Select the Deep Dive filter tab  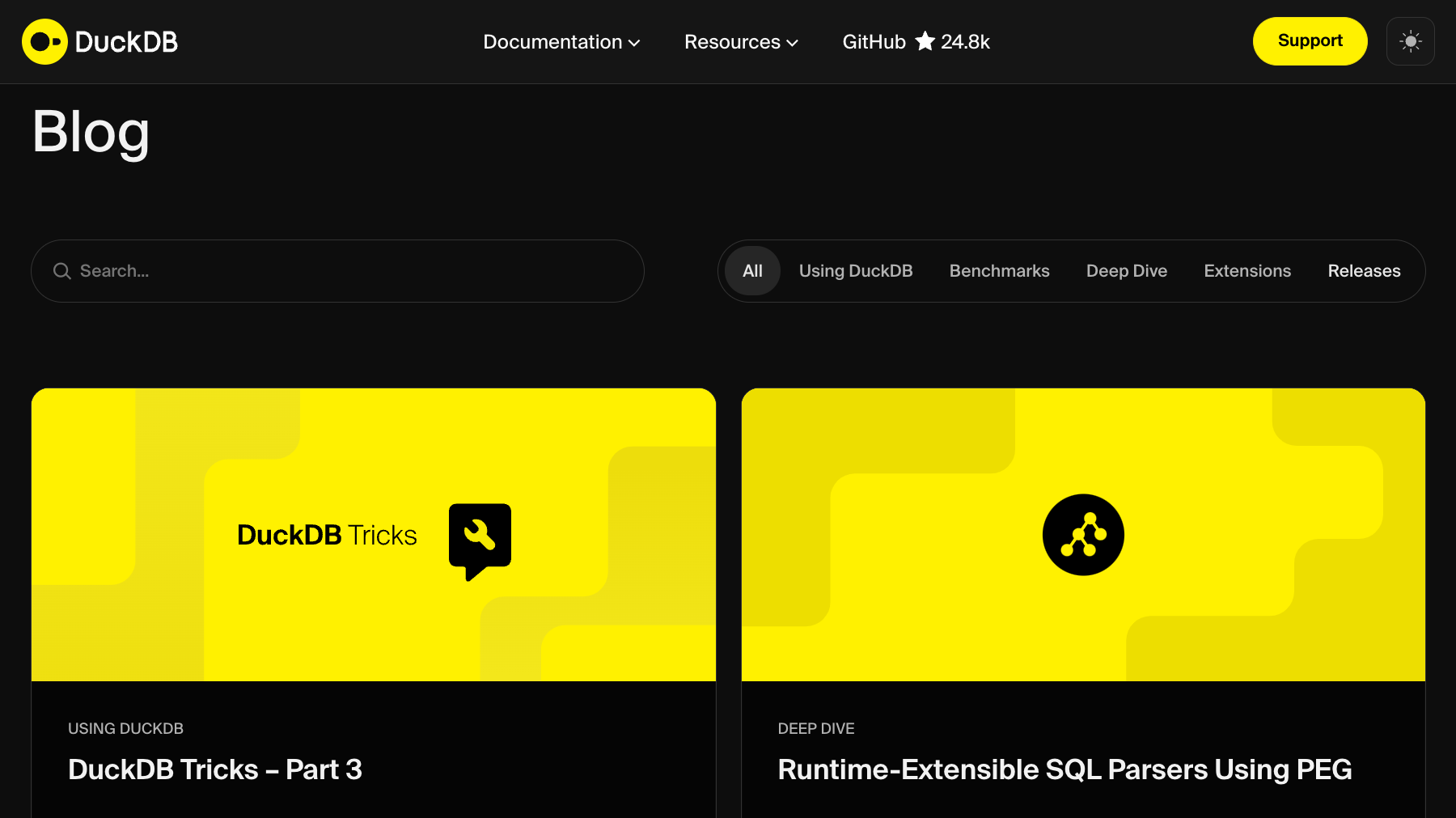tap(1126, 271)
